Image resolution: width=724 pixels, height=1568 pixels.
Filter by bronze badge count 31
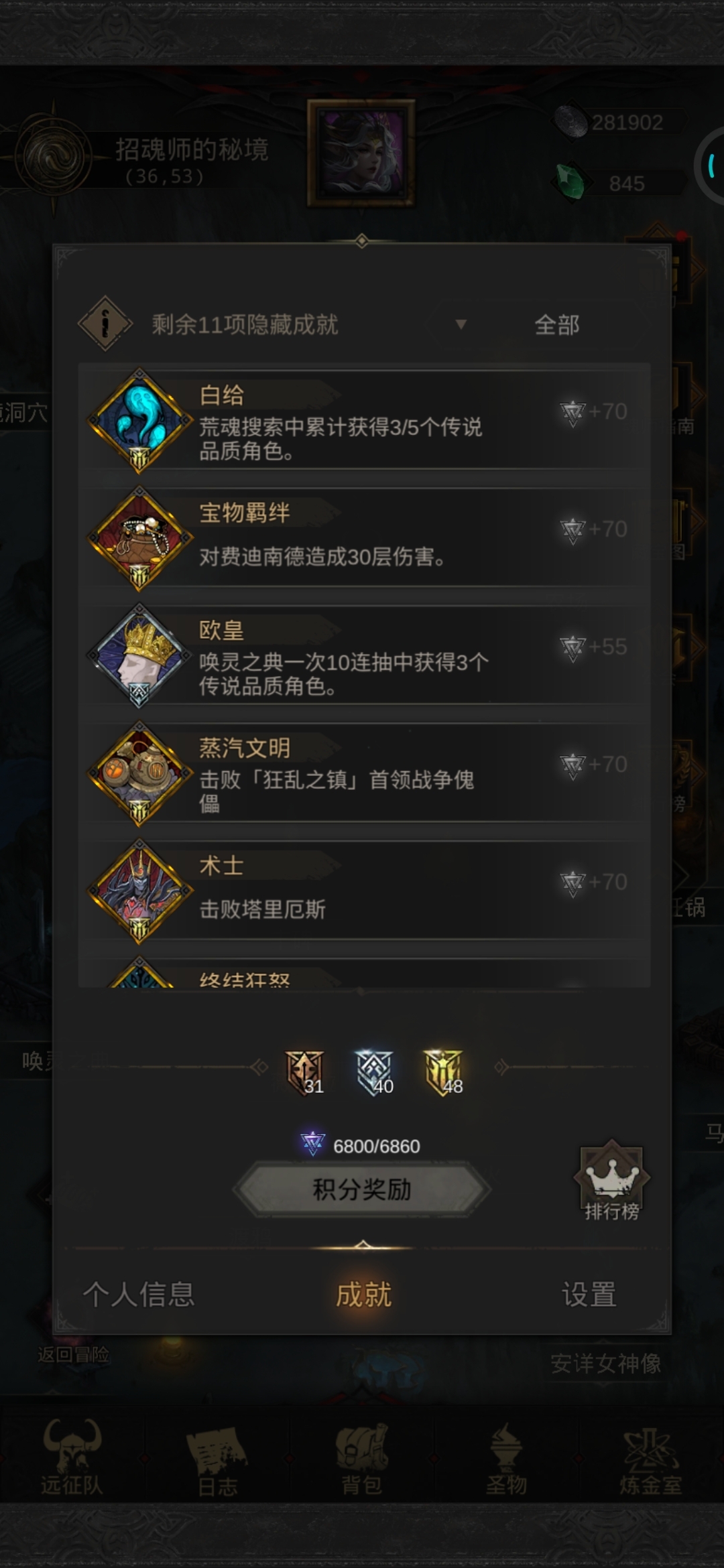(x=305, y=1072)
